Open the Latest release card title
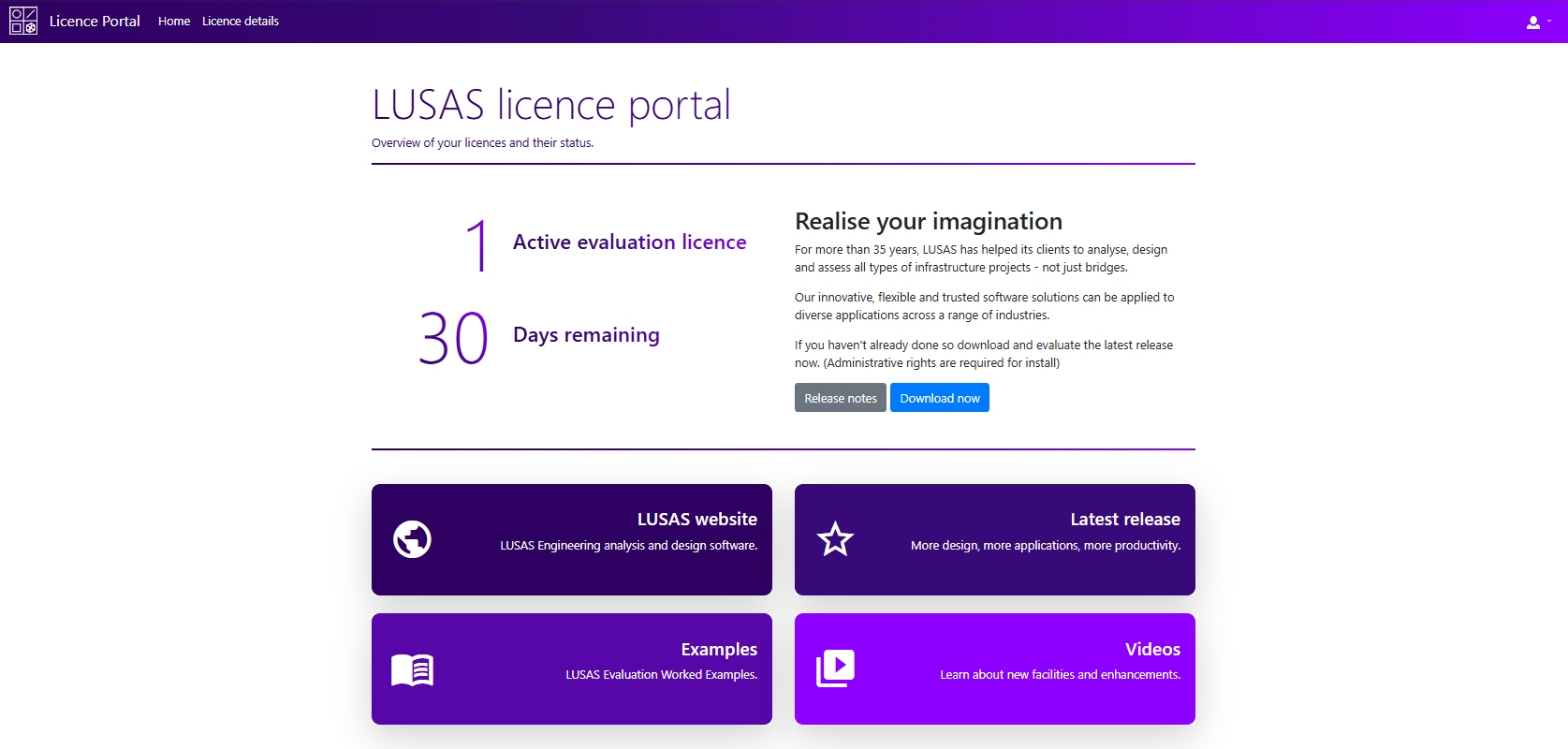Image resolution: width=1568 pixels, height=749 pixels. 1125,520
